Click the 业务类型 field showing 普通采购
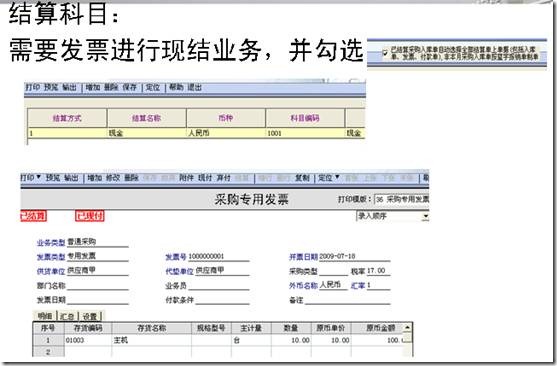This screenshot has width=557, height=366. click(x=98, y=242)
